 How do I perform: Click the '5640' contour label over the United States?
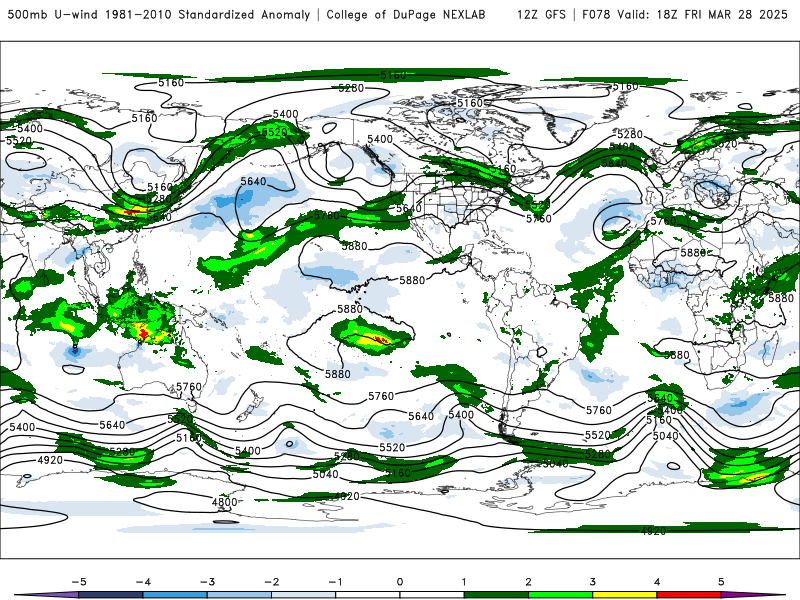point(409,208)
